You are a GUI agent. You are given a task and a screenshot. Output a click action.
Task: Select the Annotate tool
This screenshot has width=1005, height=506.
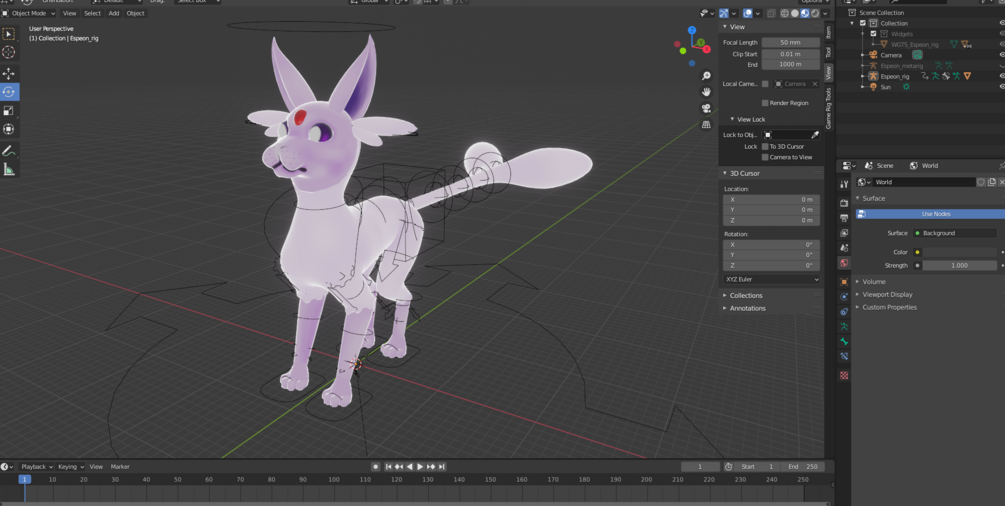8,151
